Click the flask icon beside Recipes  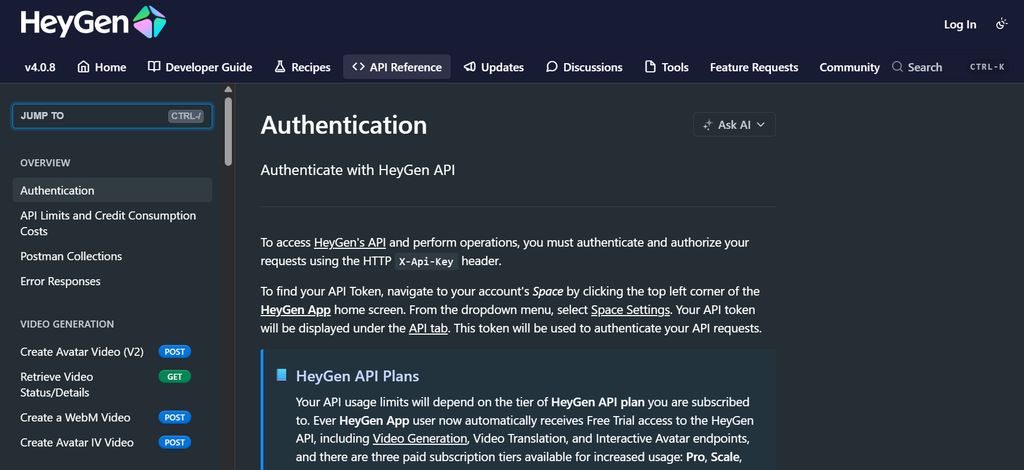(x=280, y=67)
